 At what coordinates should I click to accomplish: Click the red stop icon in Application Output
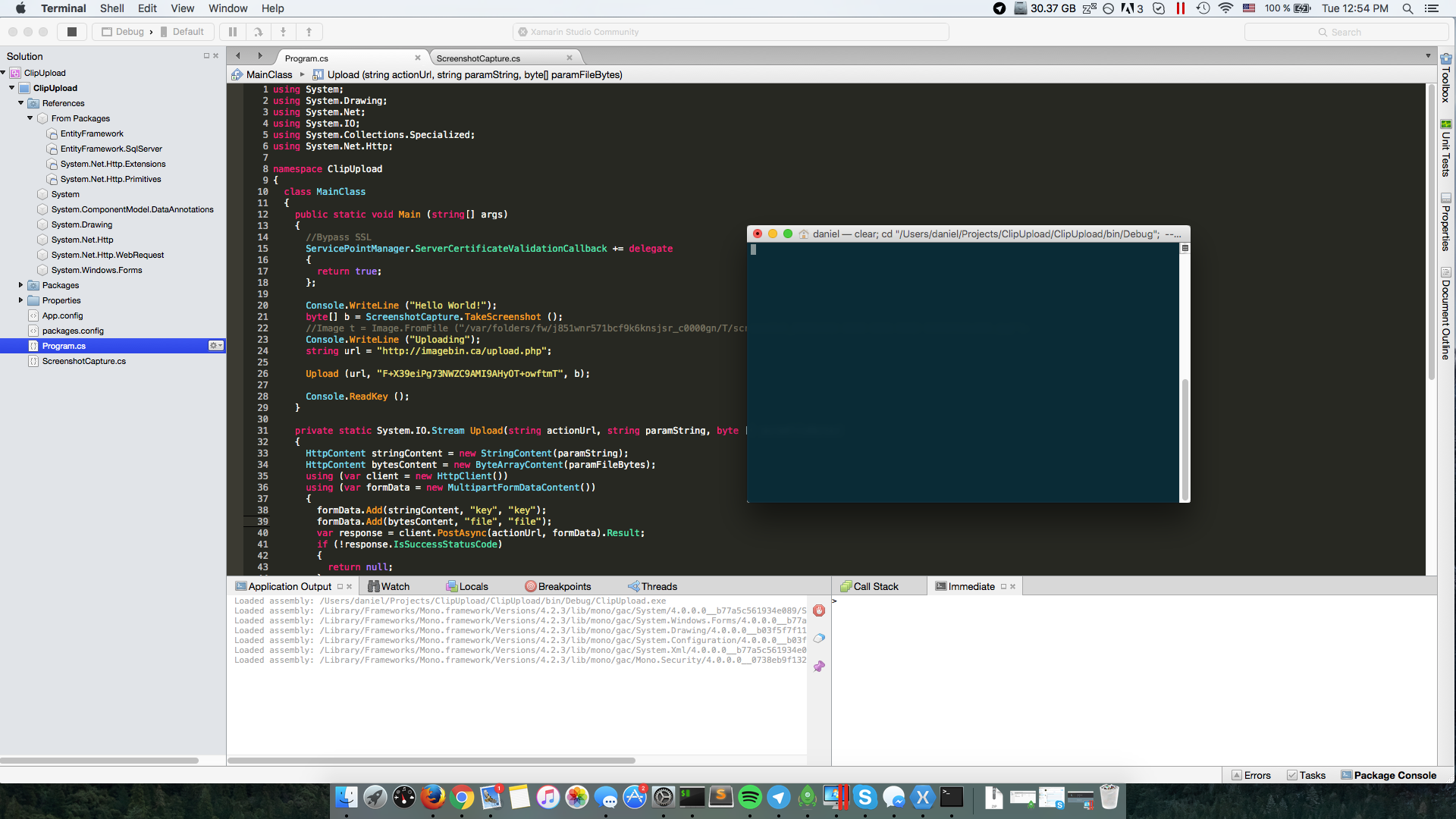[x=819, y=610]
